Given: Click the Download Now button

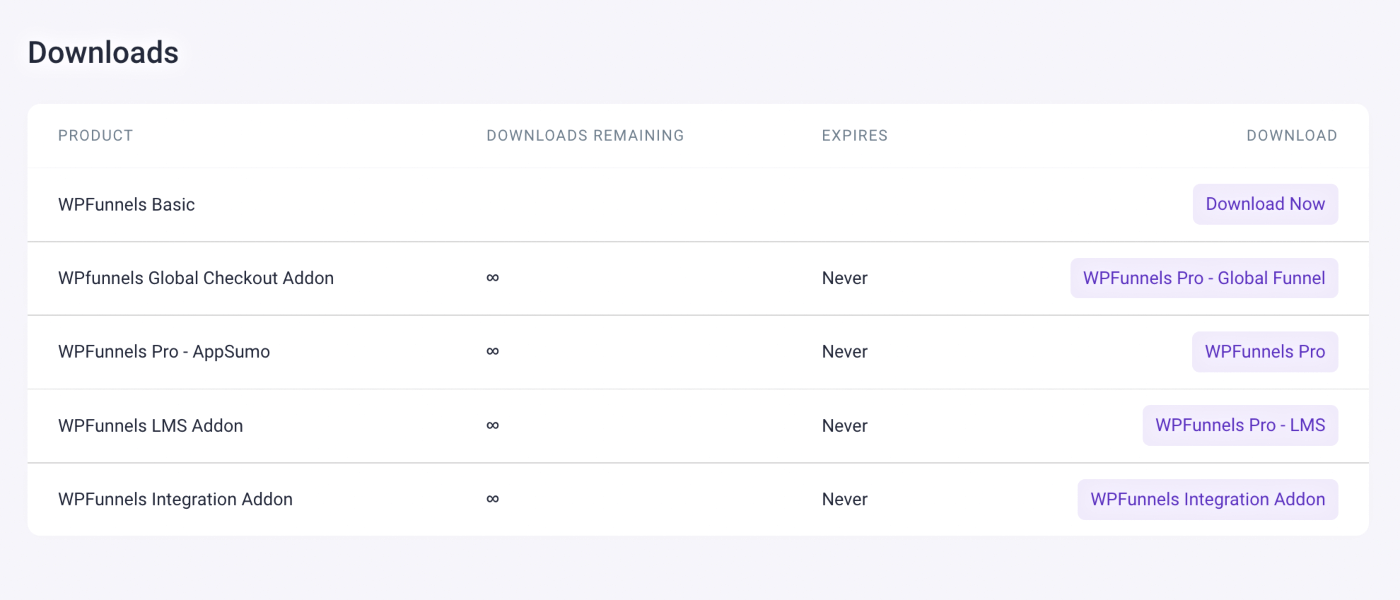Looking at the screenshot, I should (x=1265, y=204).
